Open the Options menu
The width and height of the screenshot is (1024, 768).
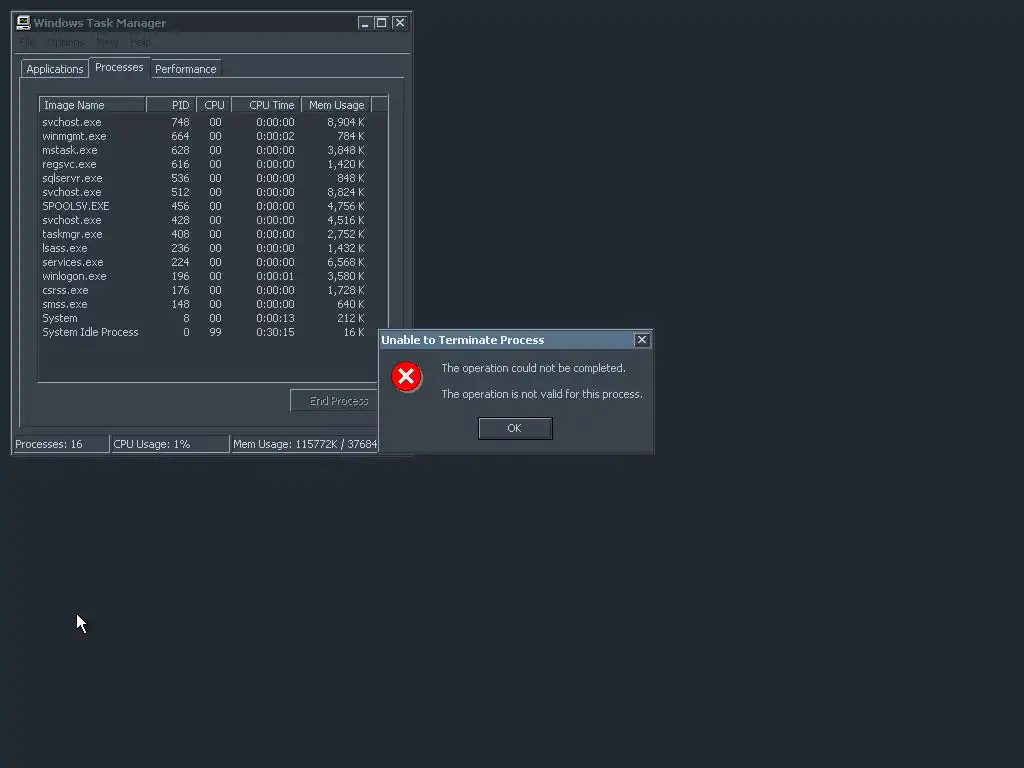(x=65, y=42)
